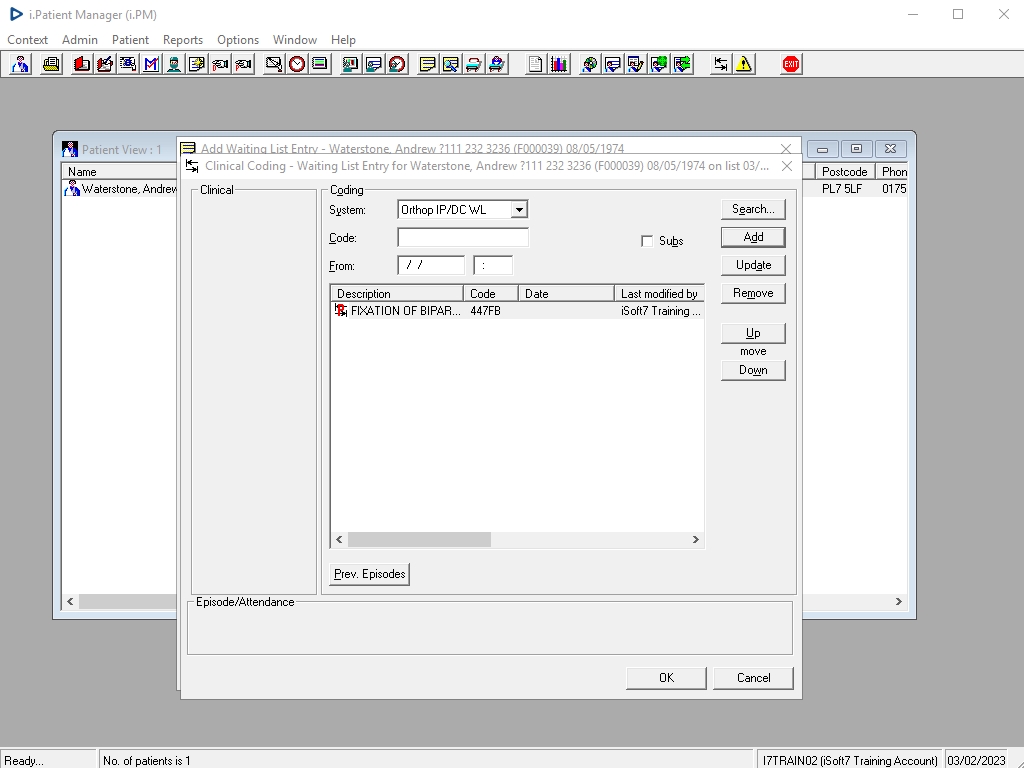Open the plain yellow note icon
Screen dimensions: 1024x768
(427, 64)
